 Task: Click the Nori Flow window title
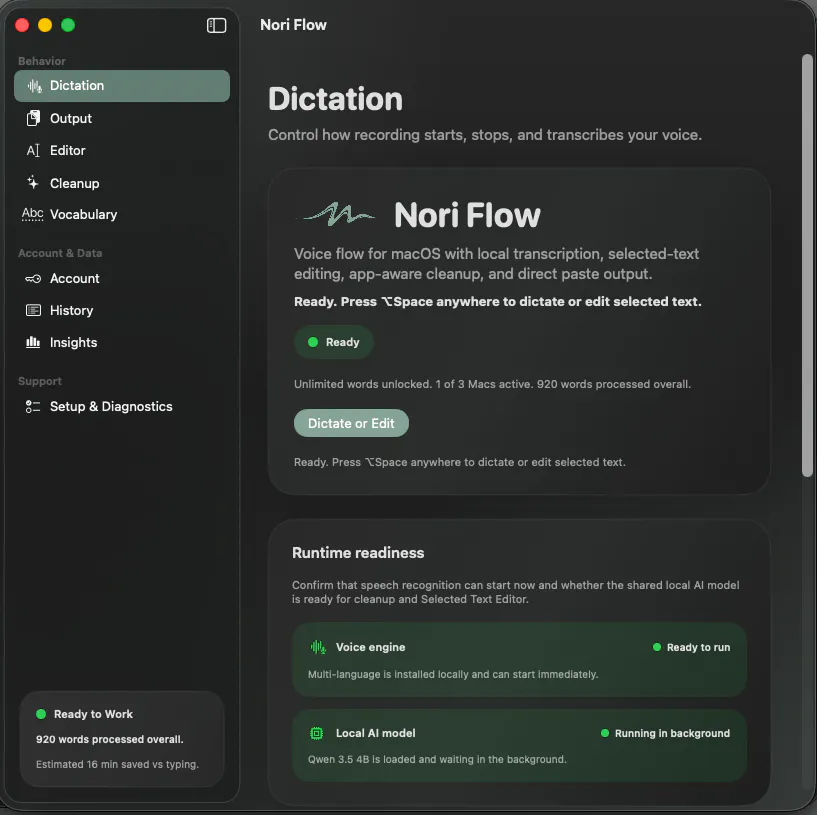(x=293, y=24)
